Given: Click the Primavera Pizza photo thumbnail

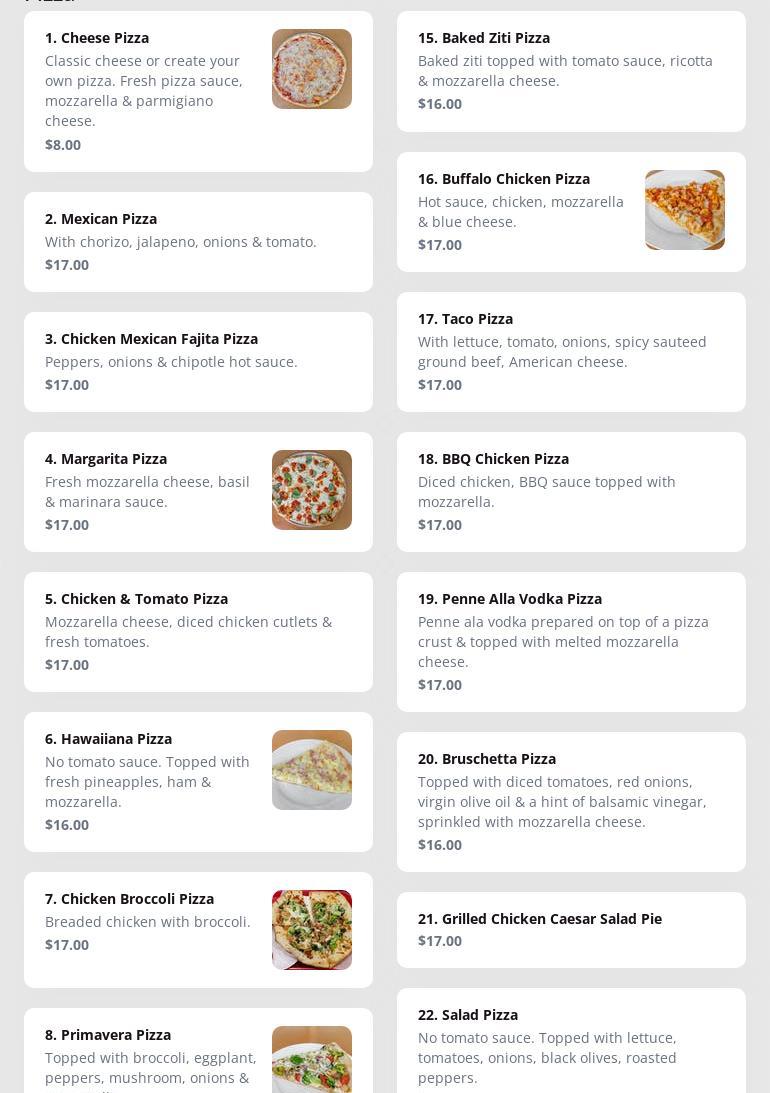Looking at the screenshot, I should tap(311, 1060).
